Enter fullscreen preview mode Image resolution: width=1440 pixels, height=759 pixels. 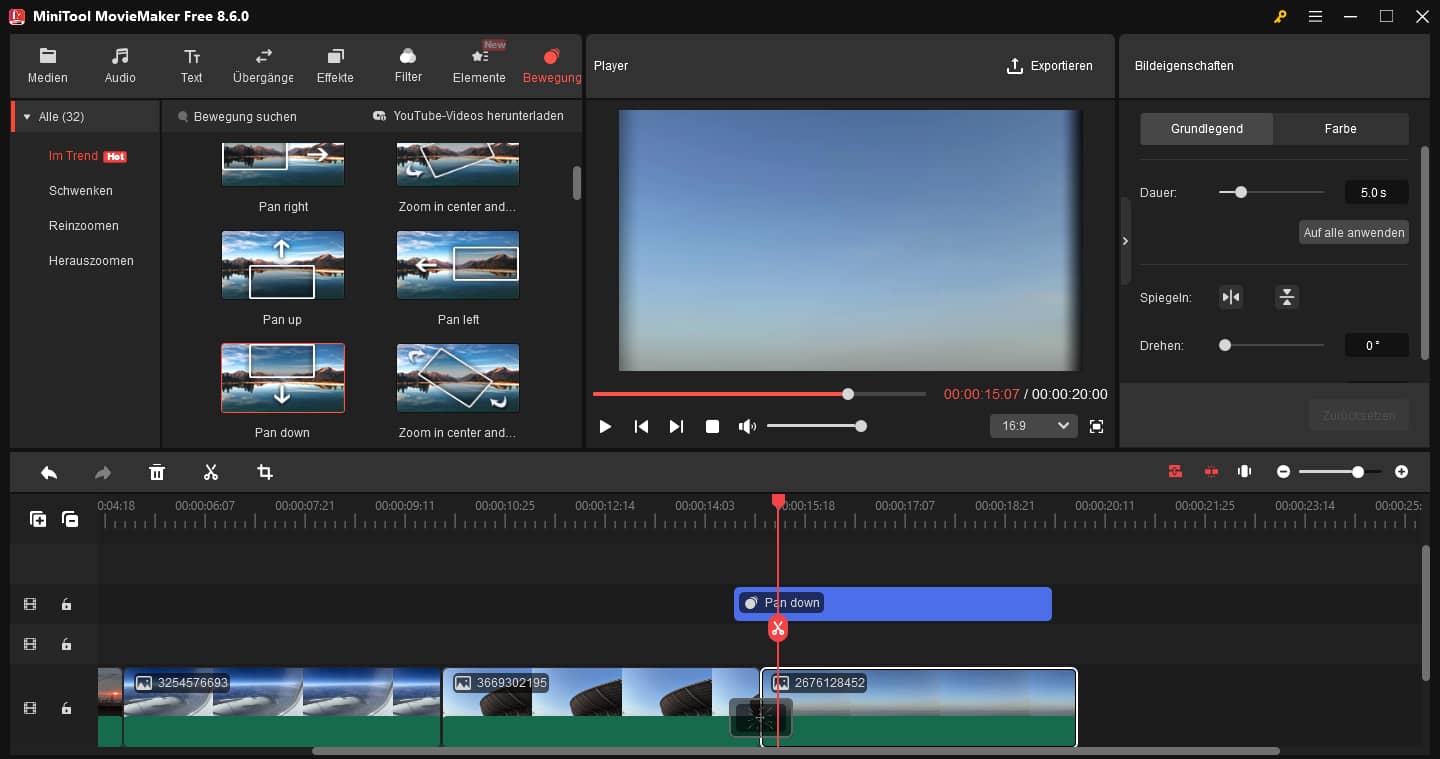1096,426
